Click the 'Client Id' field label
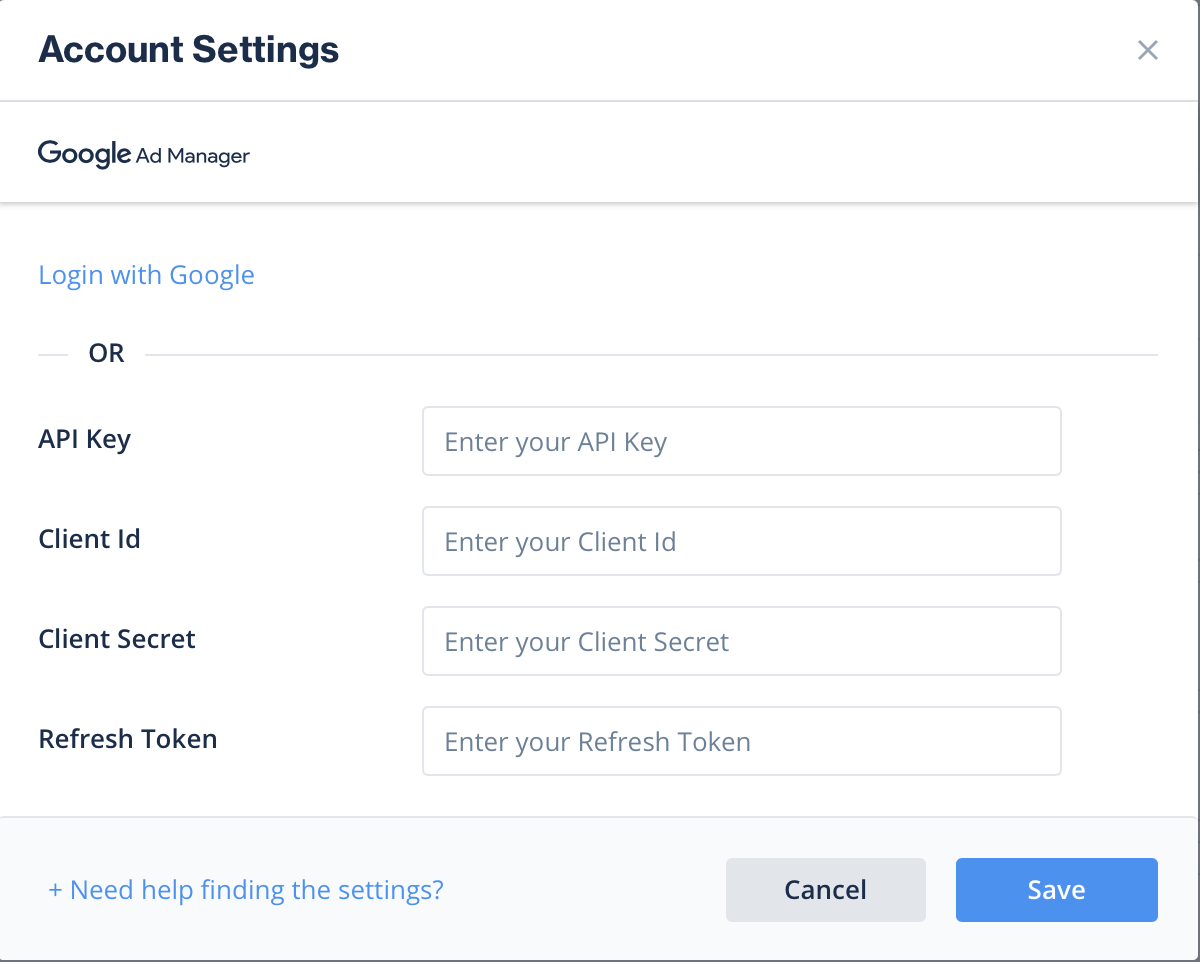 89,539
